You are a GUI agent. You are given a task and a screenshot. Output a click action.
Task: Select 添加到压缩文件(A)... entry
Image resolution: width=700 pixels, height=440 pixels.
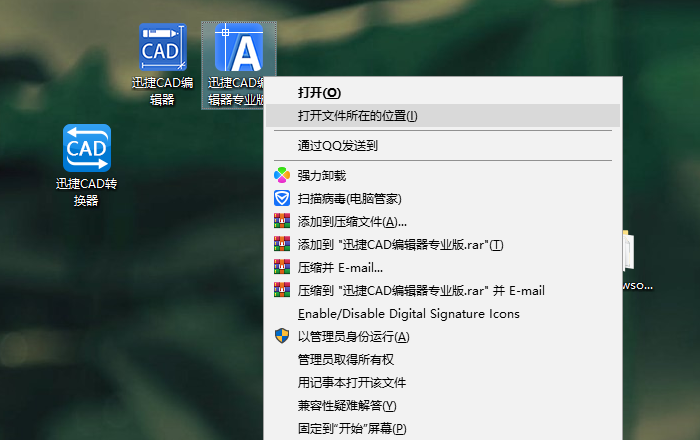pos(442,222)
